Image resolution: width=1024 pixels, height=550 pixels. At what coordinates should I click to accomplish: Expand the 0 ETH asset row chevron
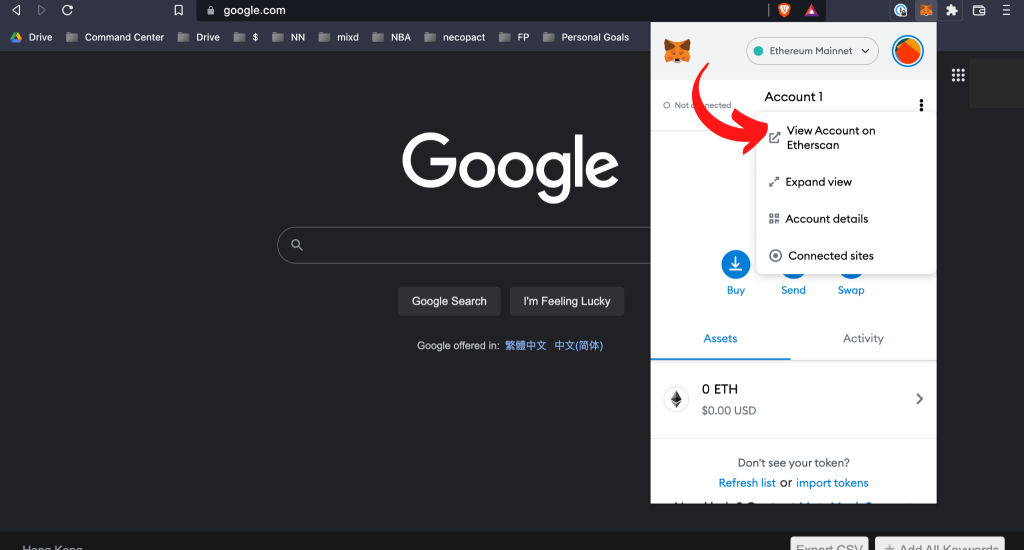point(919,399)
